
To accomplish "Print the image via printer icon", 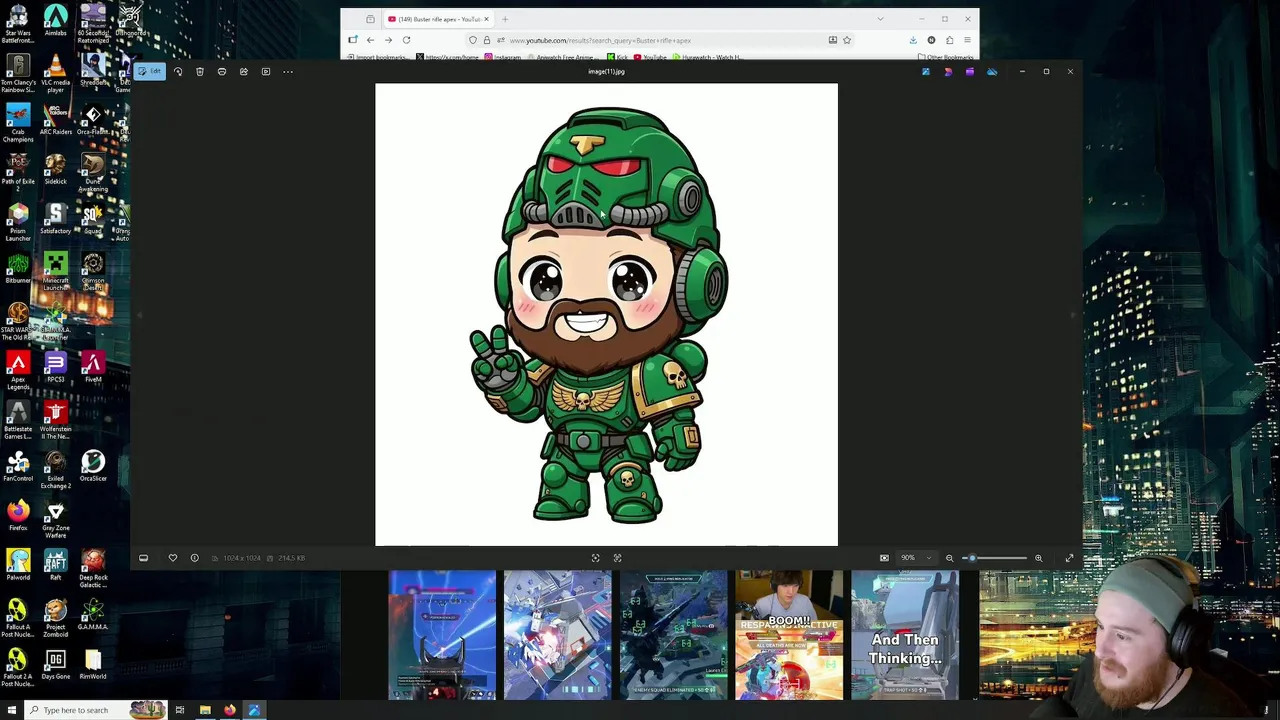I will pyautogui.click(x=222, y=71).
